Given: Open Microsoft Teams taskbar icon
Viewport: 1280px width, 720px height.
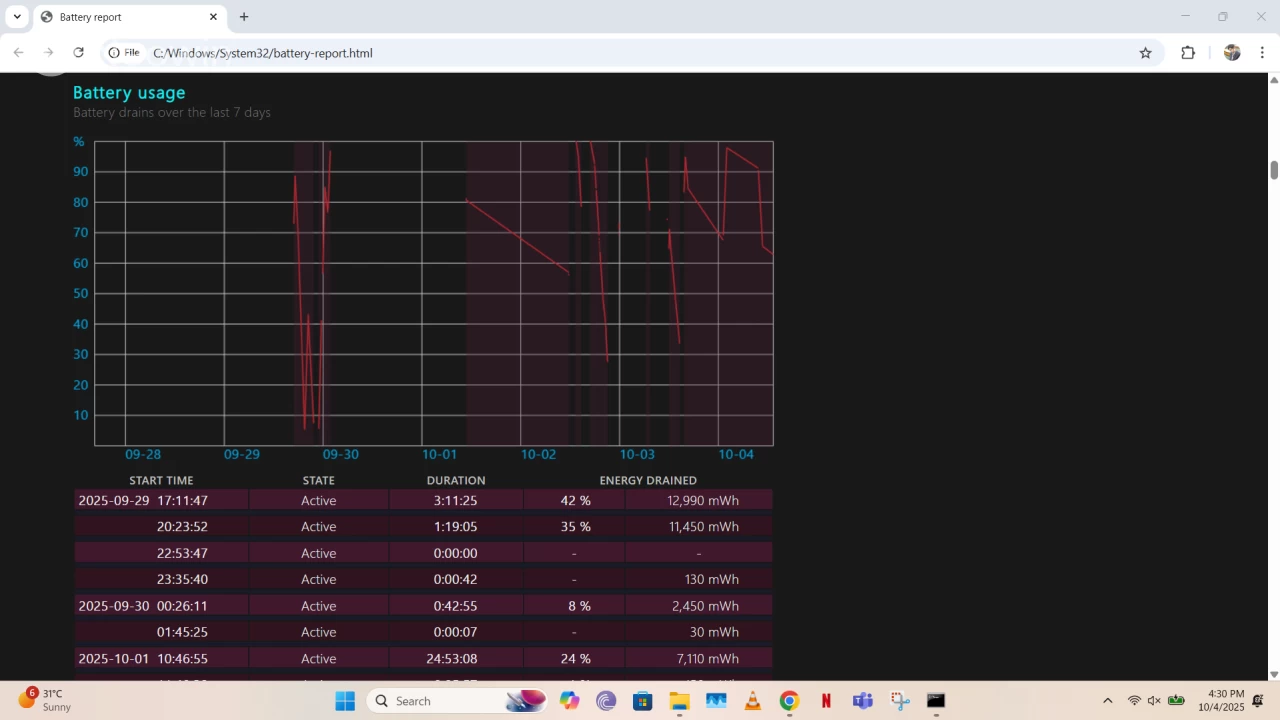Looking at the screenshot, I should pyautogui.click(x=862, y=701).
